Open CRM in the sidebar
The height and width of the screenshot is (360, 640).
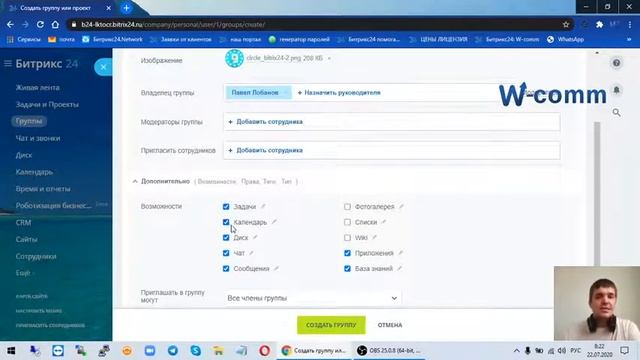pos(23,222)
